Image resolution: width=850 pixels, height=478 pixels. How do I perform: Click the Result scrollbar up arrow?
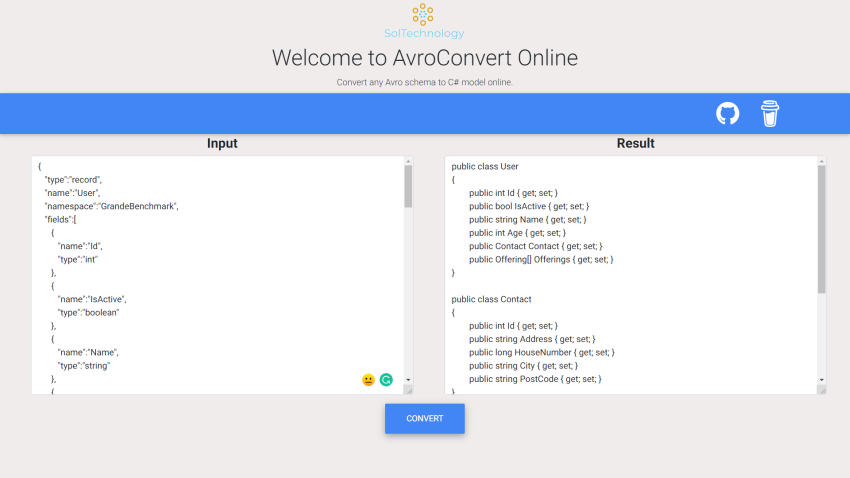(x=821, y=161)
